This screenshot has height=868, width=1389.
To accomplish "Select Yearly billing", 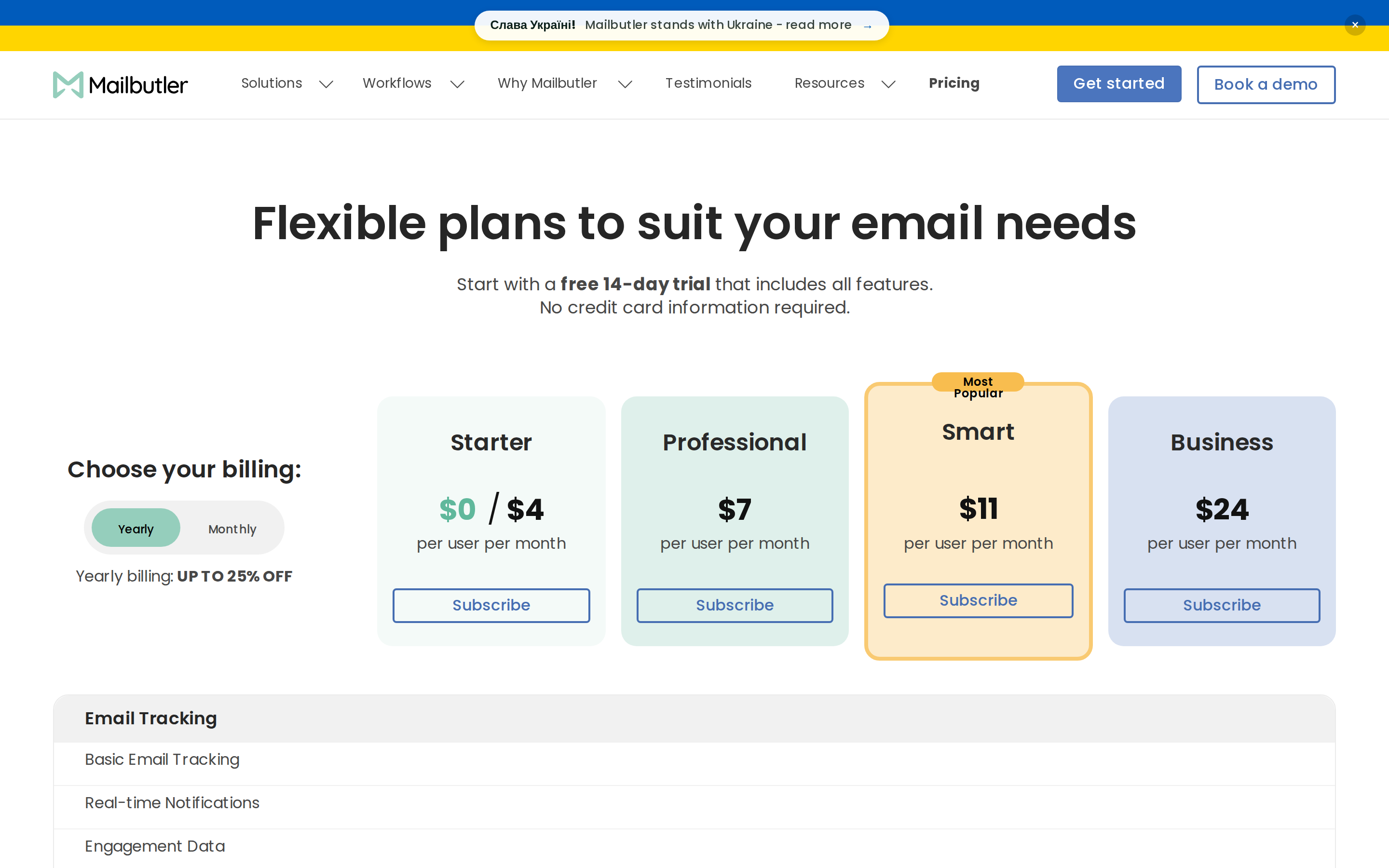I will 136,528.
